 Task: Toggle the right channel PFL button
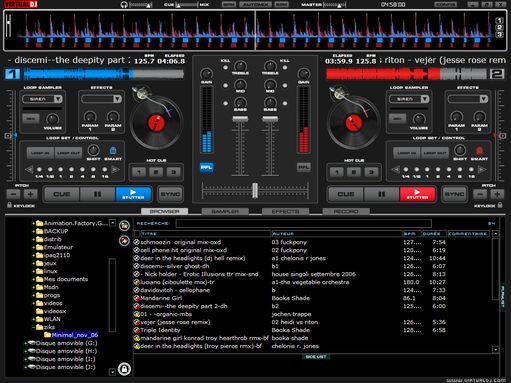[x=303, y=167]
